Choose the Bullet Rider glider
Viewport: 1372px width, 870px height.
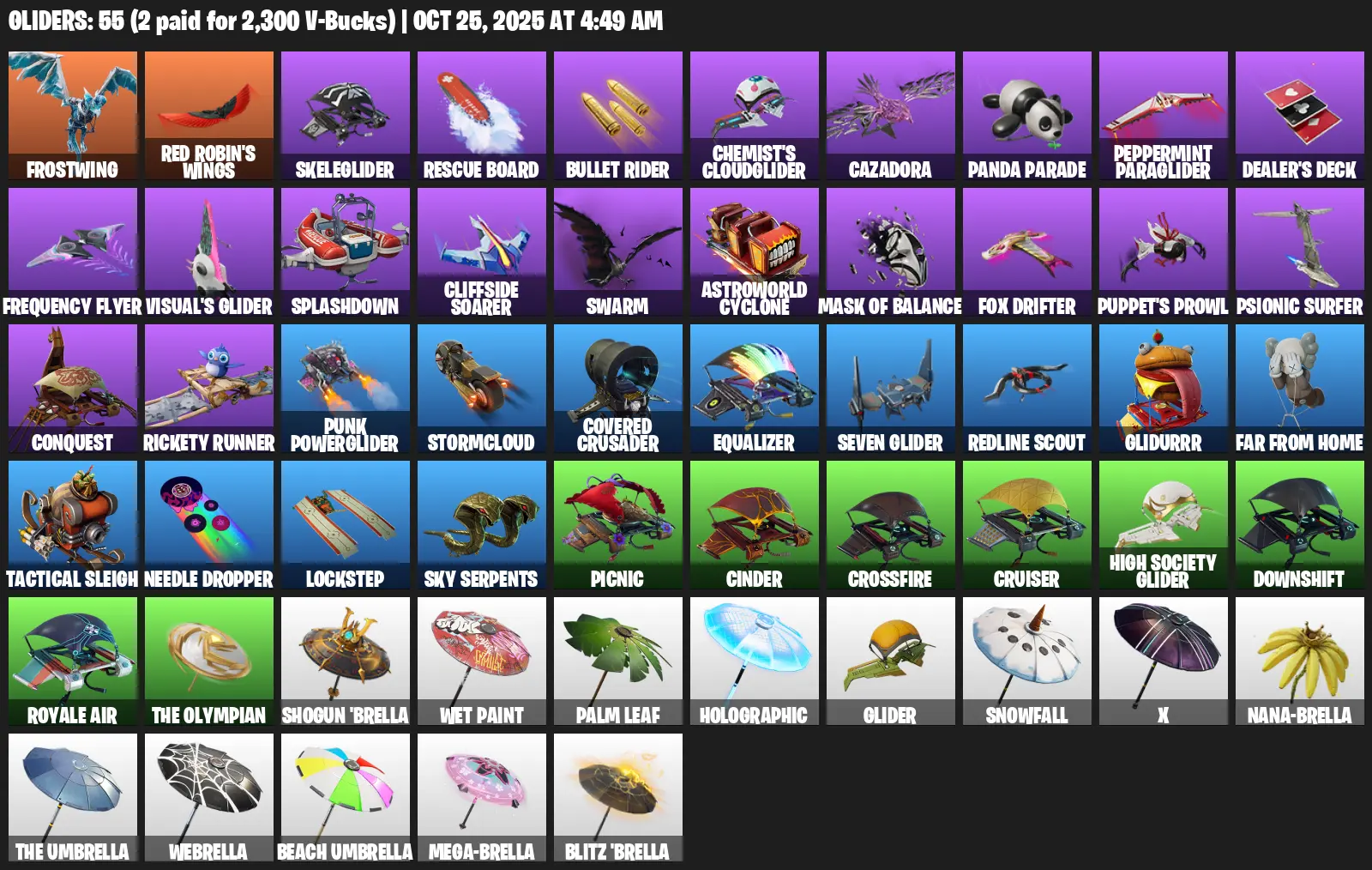pyautogui.click(x=618, y=116)
